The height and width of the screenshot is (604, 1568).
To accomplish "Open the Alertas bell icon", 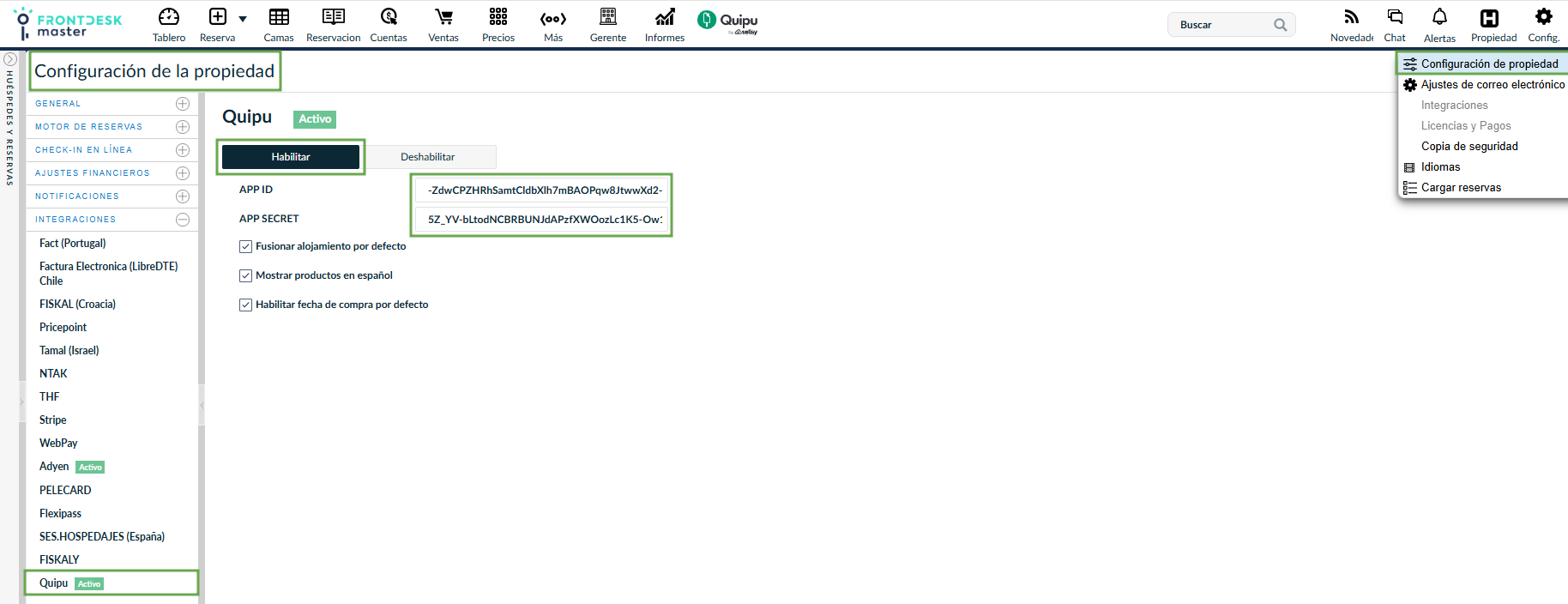I will coord(1439,17).
